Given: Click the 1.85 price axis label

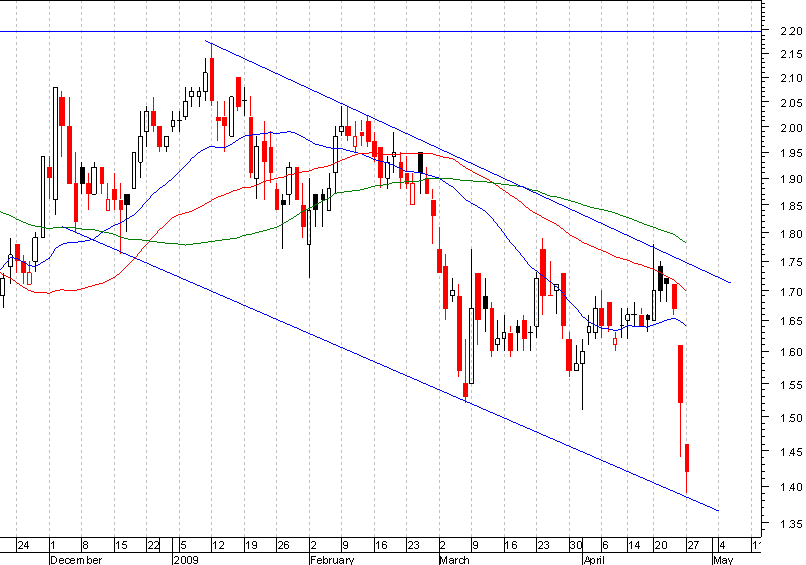Looking at the screenshot, I should click(791, 206).
